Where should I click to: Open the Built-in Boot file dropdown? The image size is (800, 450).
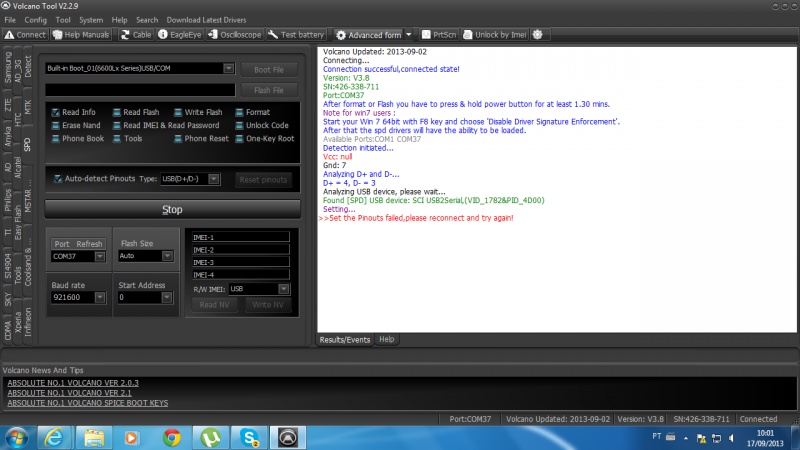(x=229, y=68)
